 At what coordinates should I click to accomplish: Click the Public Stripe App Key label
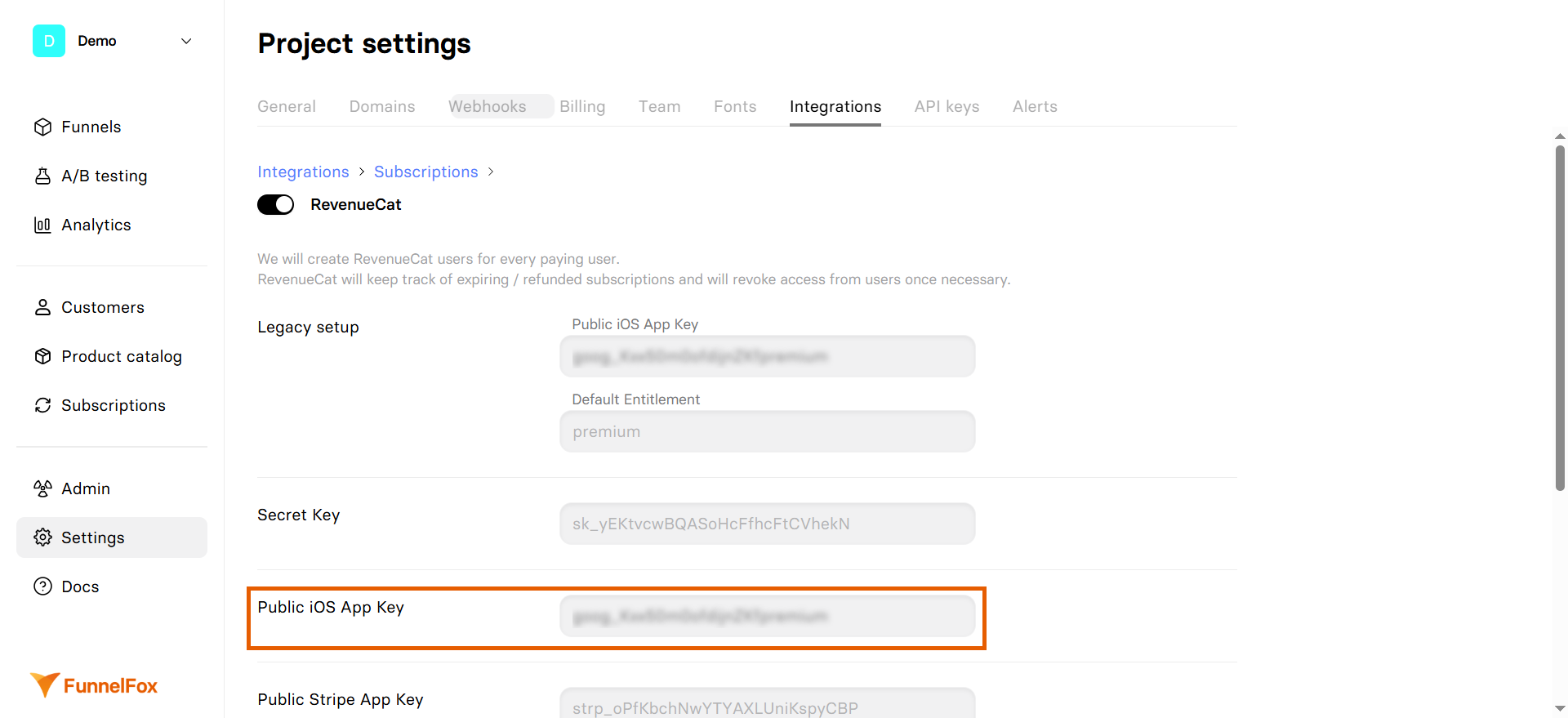pyautogui.click(x=341, y=699)
